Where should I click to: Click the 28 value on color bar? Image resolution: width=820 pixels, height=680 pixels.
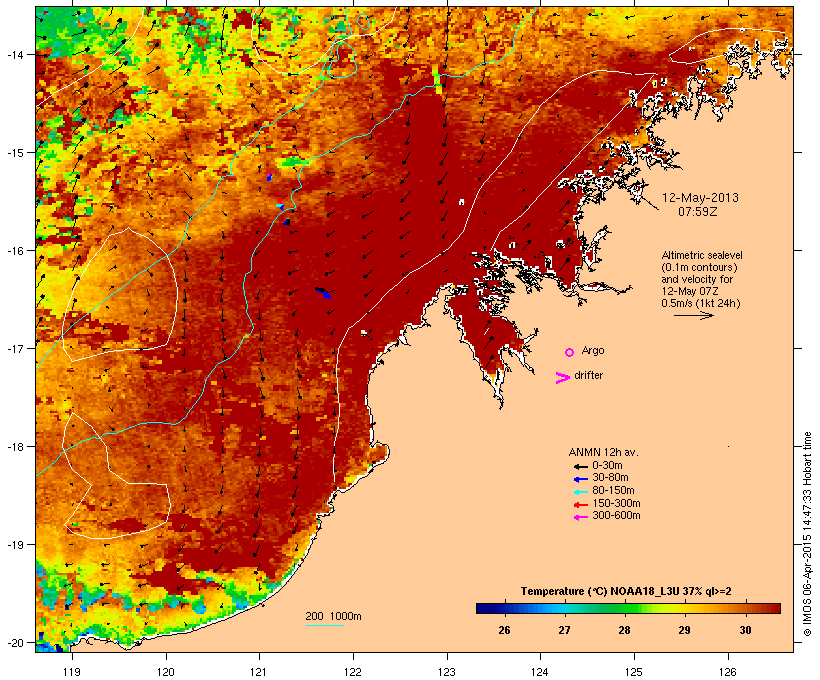pyautogui.click(x=624, y=630)
